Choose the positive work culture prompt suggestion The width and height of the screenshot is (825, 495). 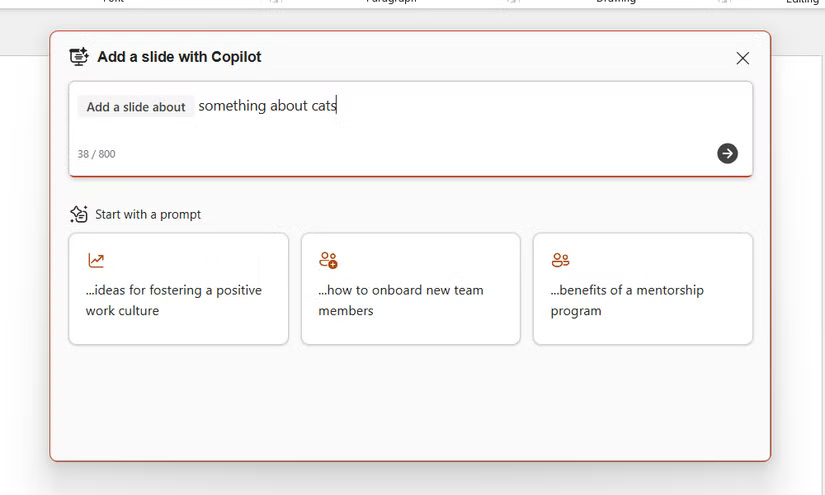click(x=178, y=300)
